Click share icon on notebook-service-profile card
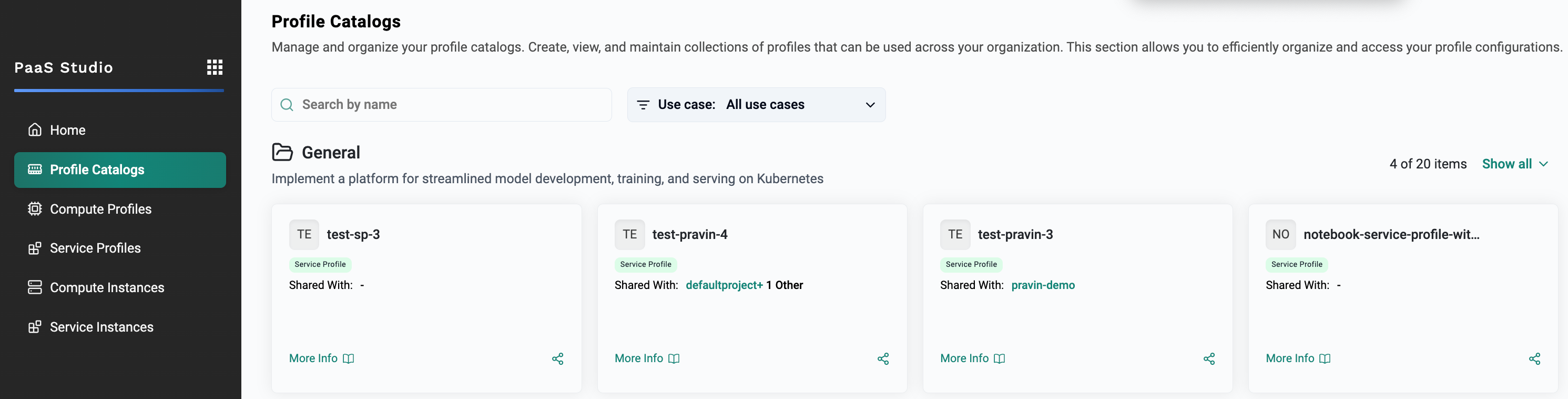The width and height of the screenshot is (1568, 399). coord(1534,359)
